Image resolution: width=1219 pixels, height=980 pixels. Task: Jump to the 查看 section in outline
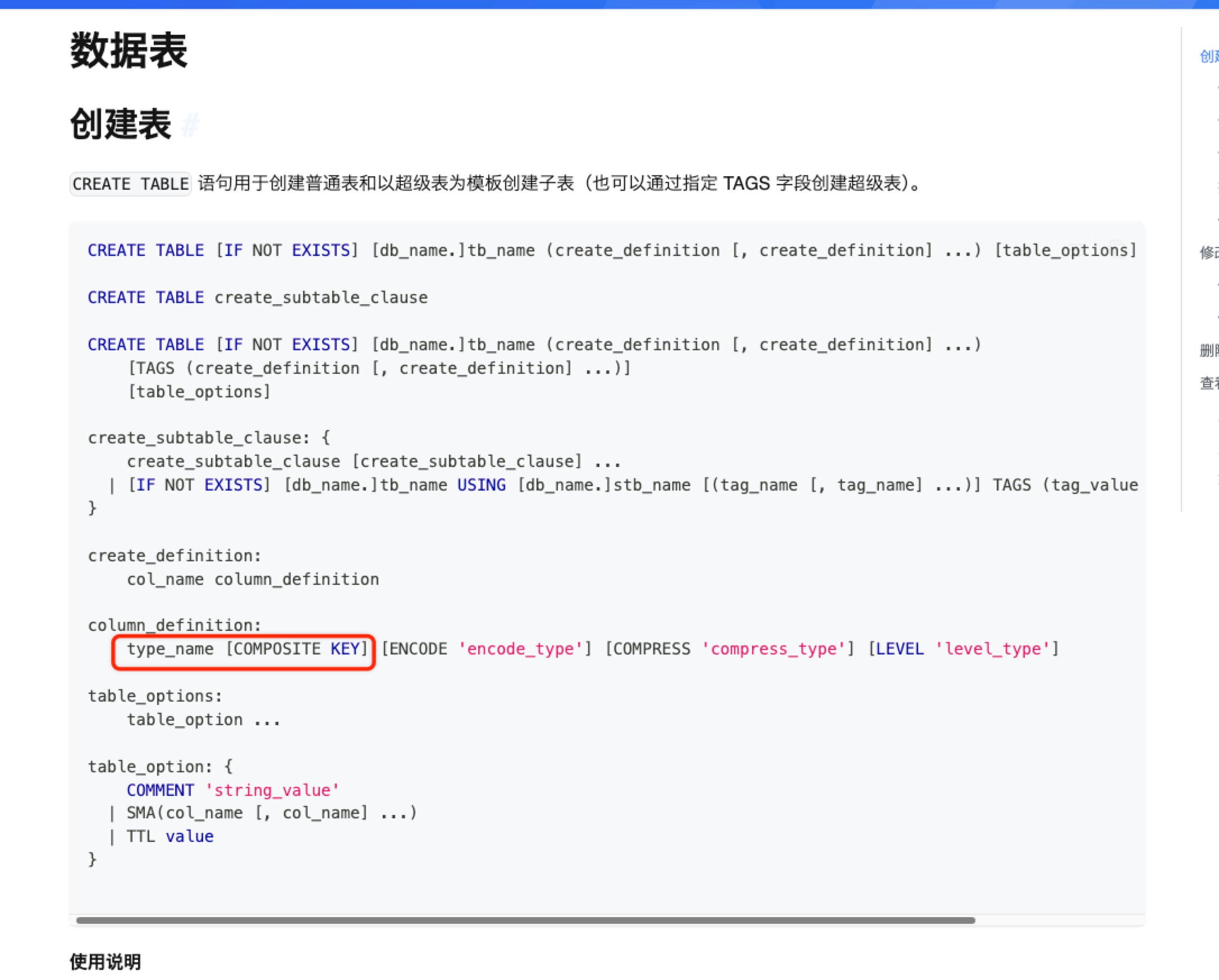tap(1208, 383)
